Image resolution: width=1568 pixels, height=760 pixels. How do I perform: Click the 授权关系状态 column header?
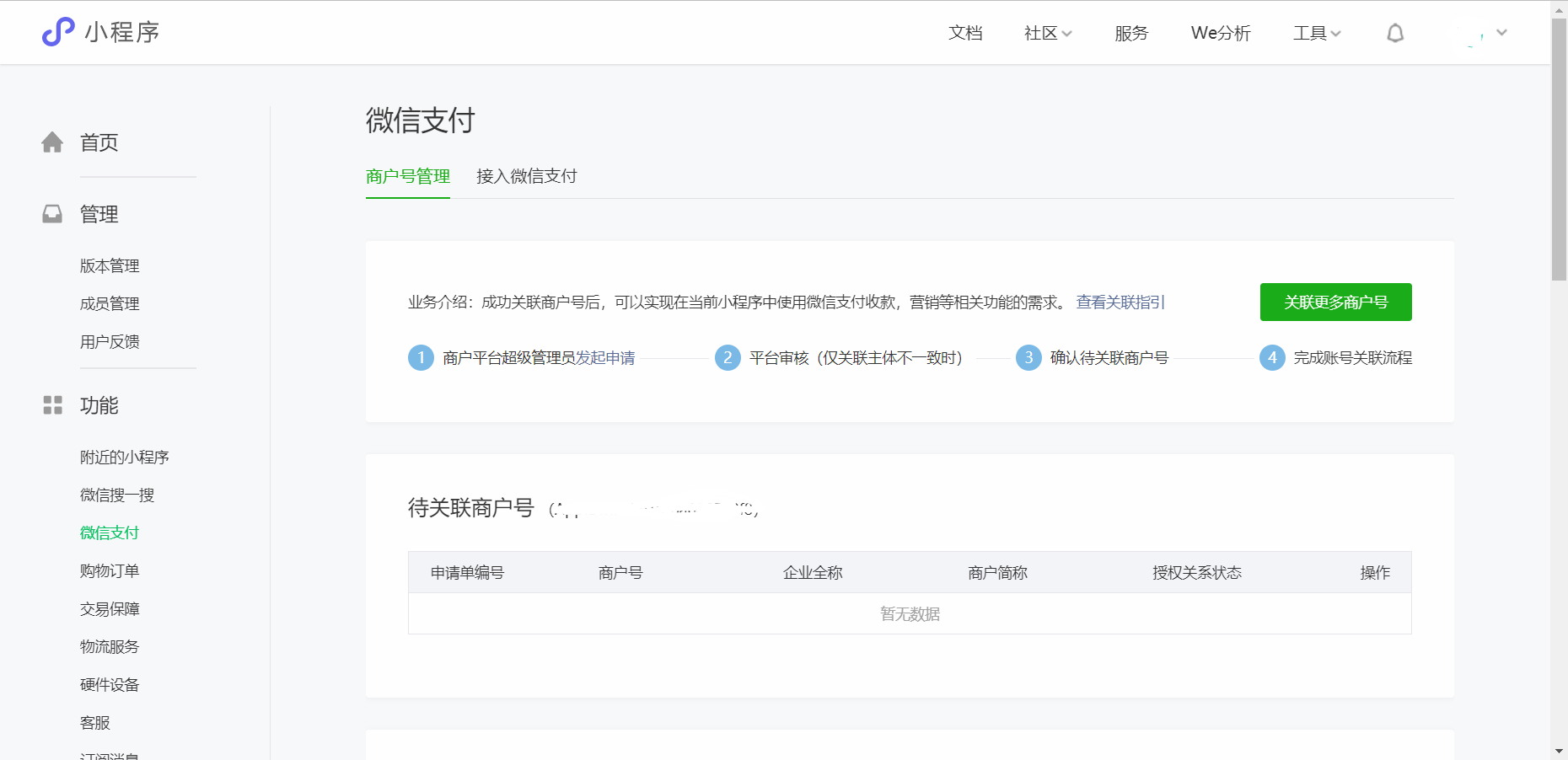coord(1197,573)
